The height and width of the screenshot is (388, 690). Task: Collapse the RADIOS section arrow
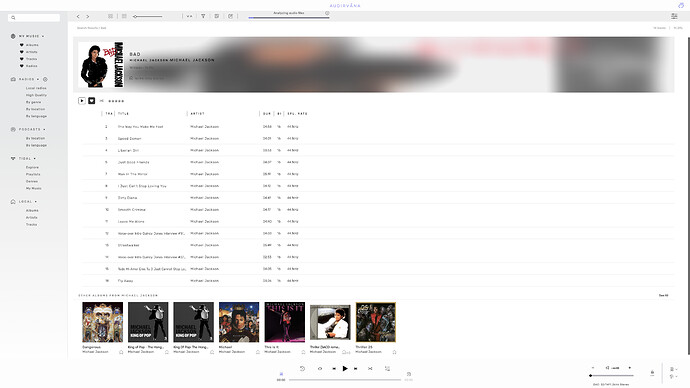pos(38,79)
